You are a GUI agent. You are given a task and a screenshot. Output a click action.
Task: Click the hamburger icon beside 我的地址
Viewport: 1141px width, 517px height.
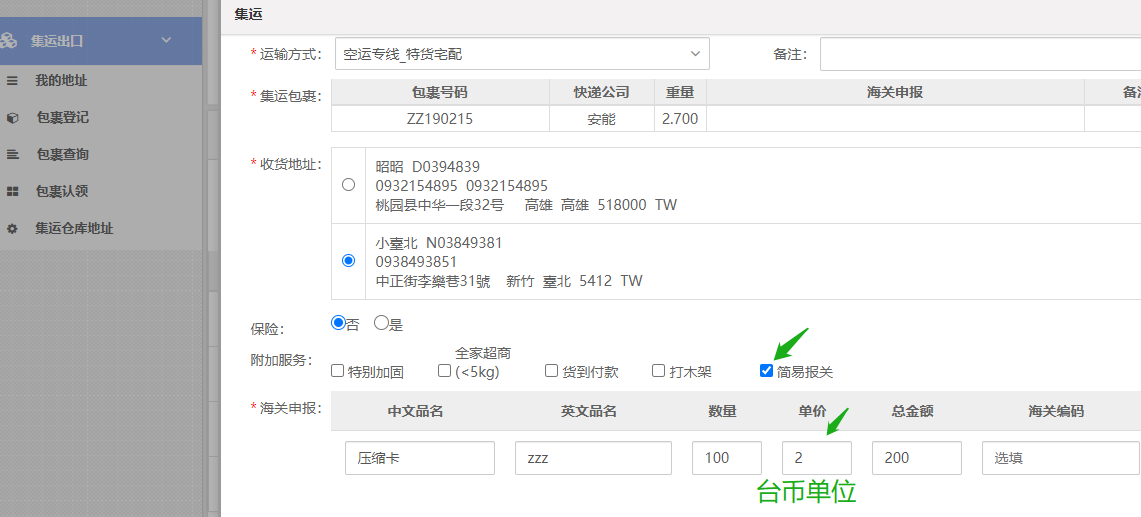(x=12, y=80)
